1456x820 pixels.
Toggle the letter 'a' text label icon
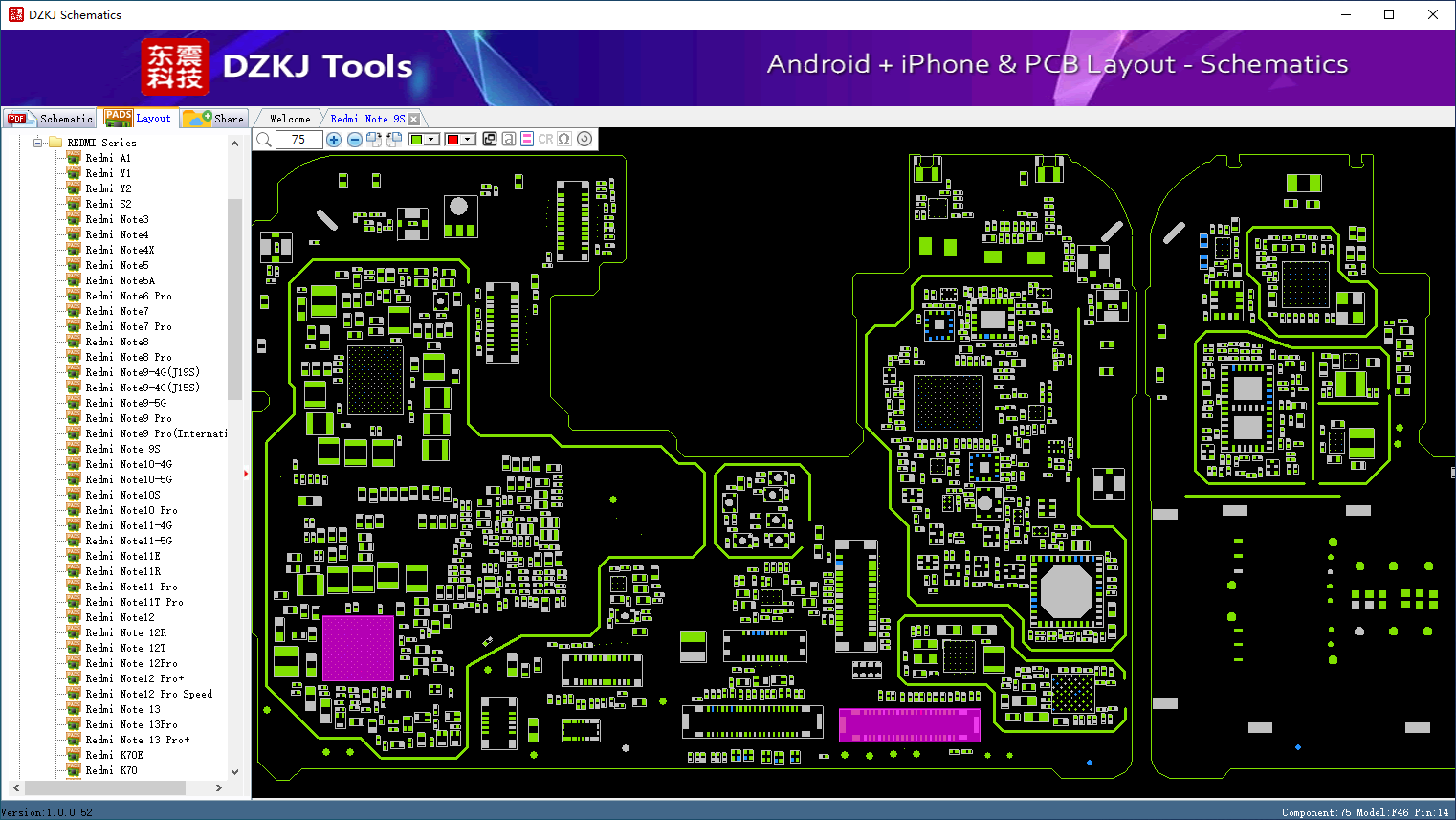[x=509, y=139]
